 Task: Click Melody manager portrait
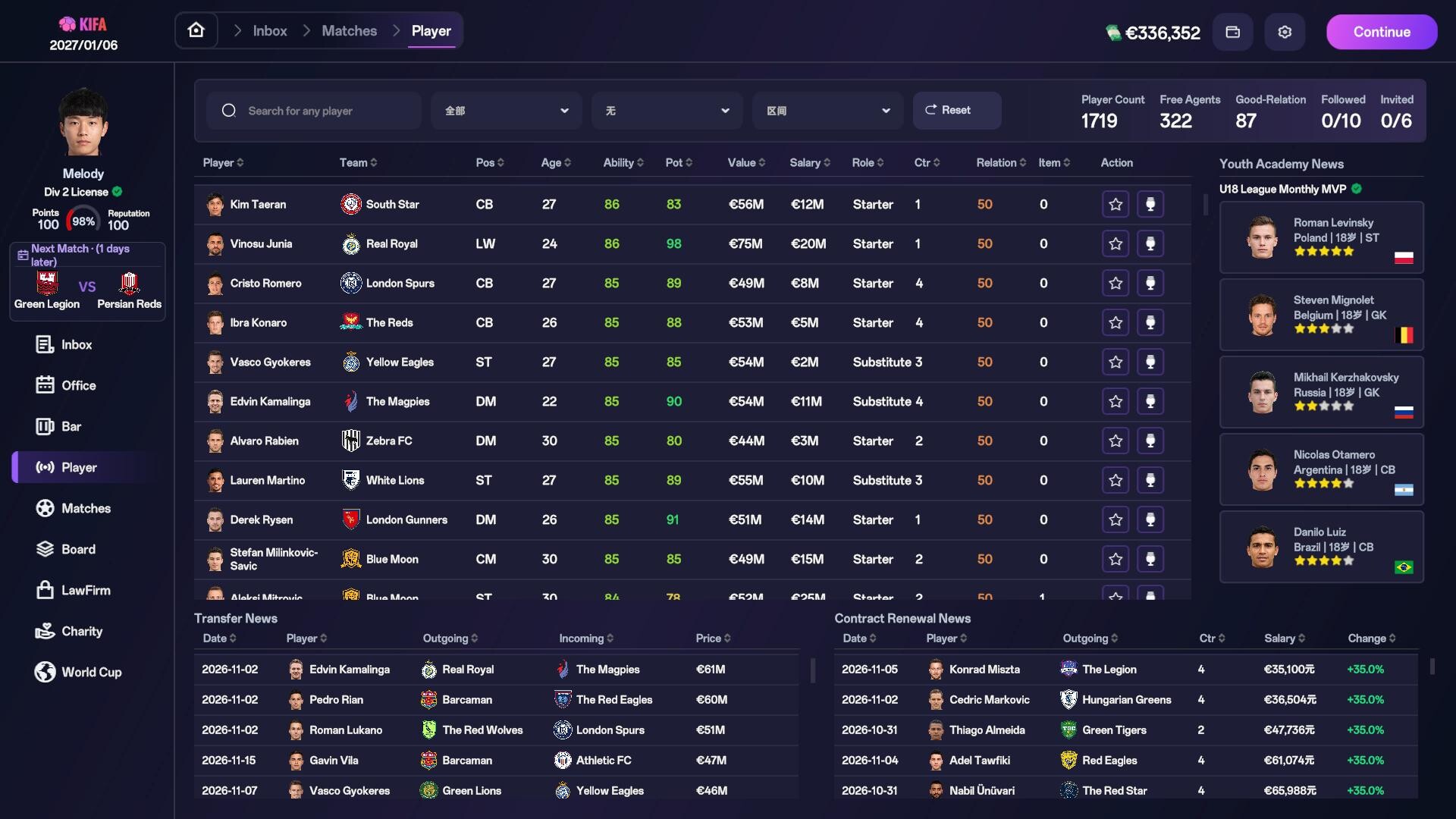coord(83,123)
